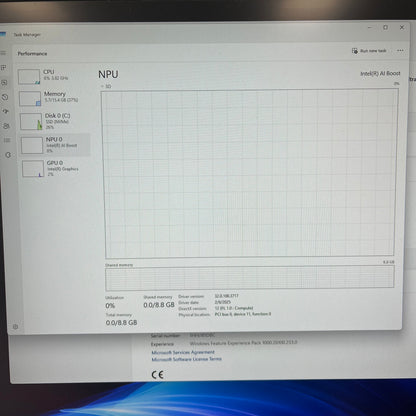Viewport: 416px width, 416px height.
Task: Select GPU 0 Intel Graphics entry
Action: tap(56, 168)
